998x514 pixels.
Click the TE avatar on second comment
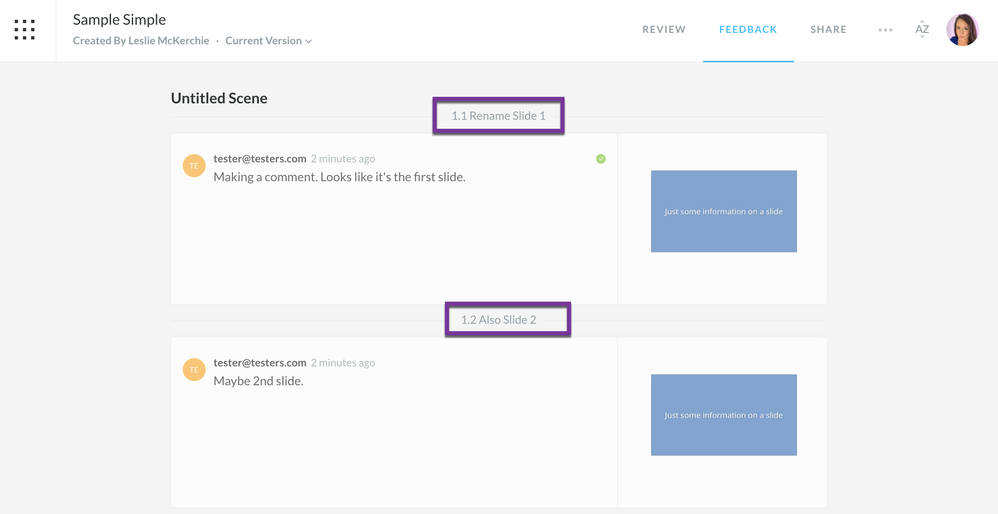[x=194, y=370]
